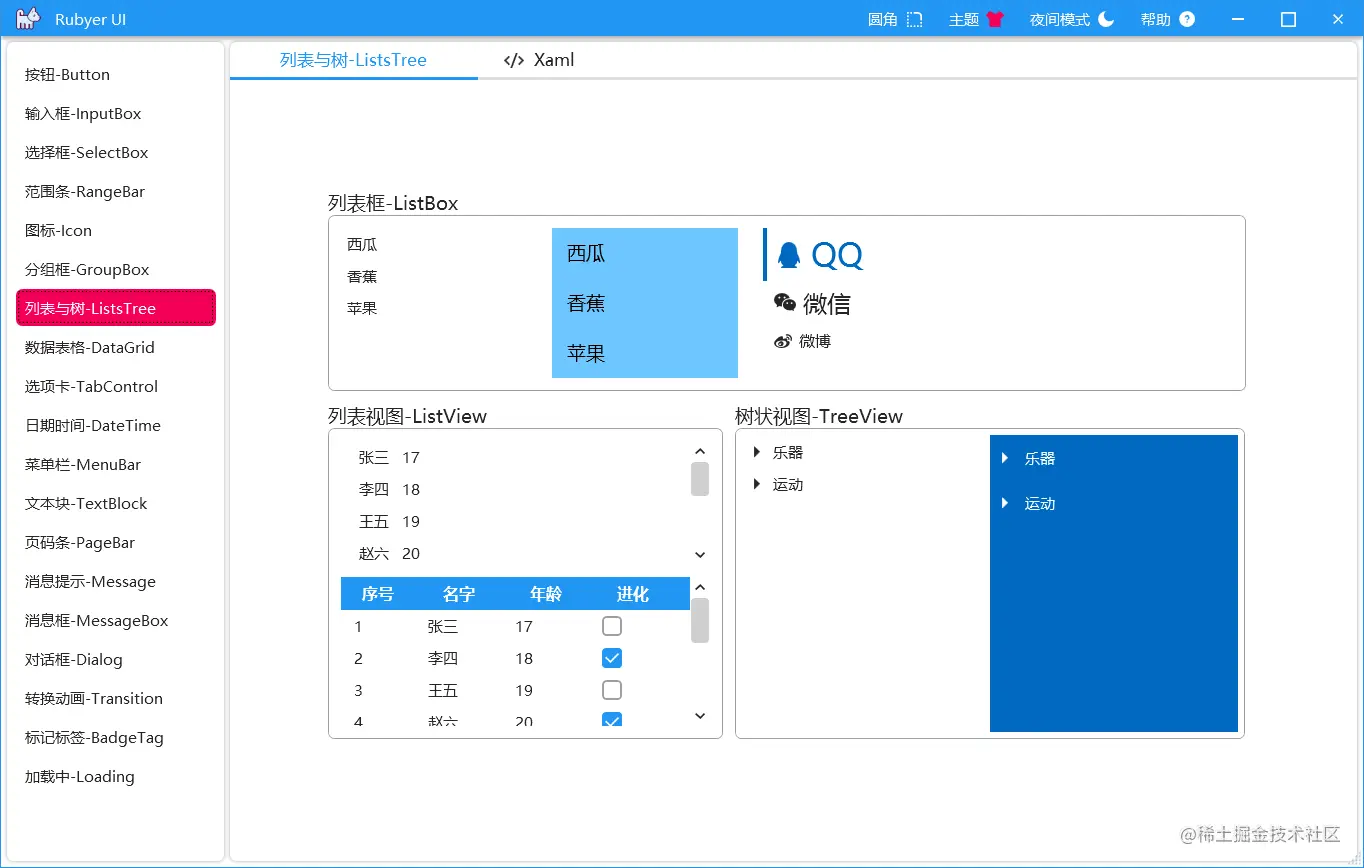Check the 进化 checkbox for 张三
This screenshot has width=1364, height=868.
click(x=611, y=626)
